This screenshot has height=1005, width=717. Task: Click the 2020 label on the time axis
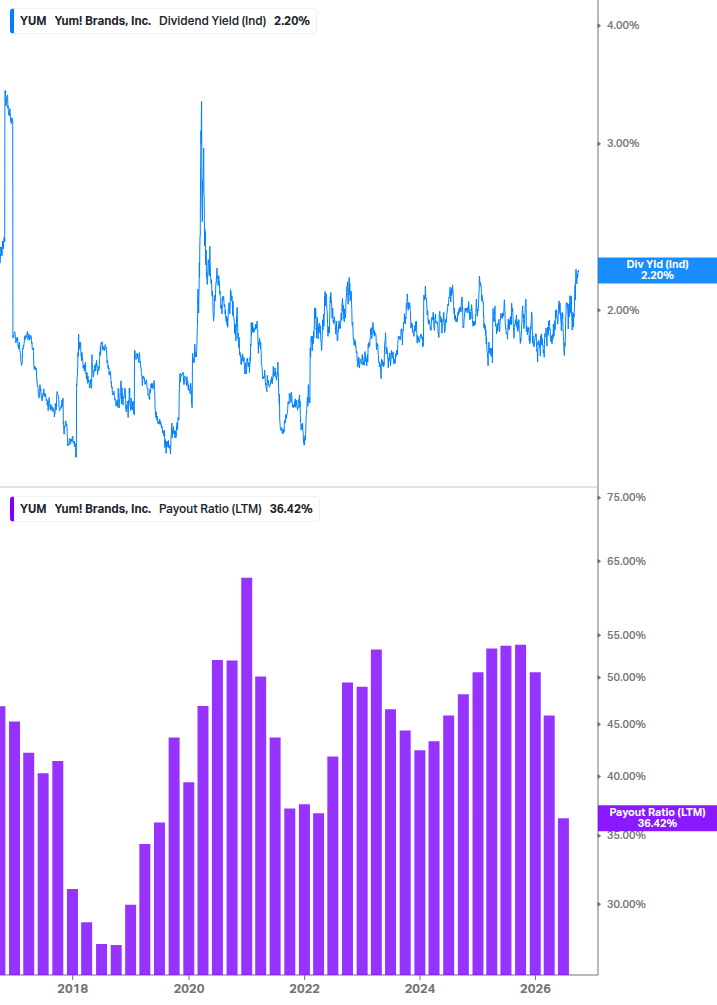[189, 988]
